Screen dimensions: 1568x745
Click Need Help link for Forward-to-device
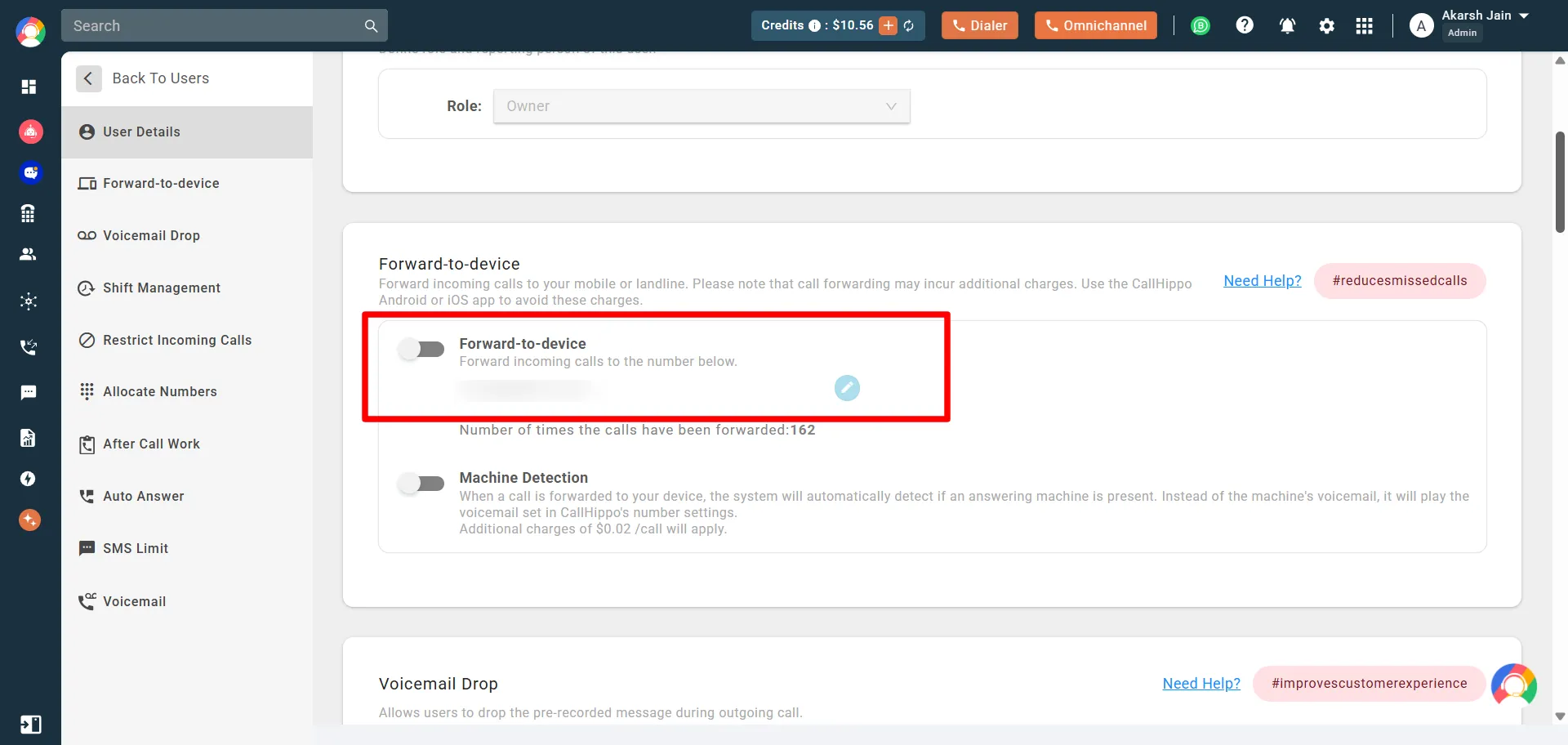1262,281
